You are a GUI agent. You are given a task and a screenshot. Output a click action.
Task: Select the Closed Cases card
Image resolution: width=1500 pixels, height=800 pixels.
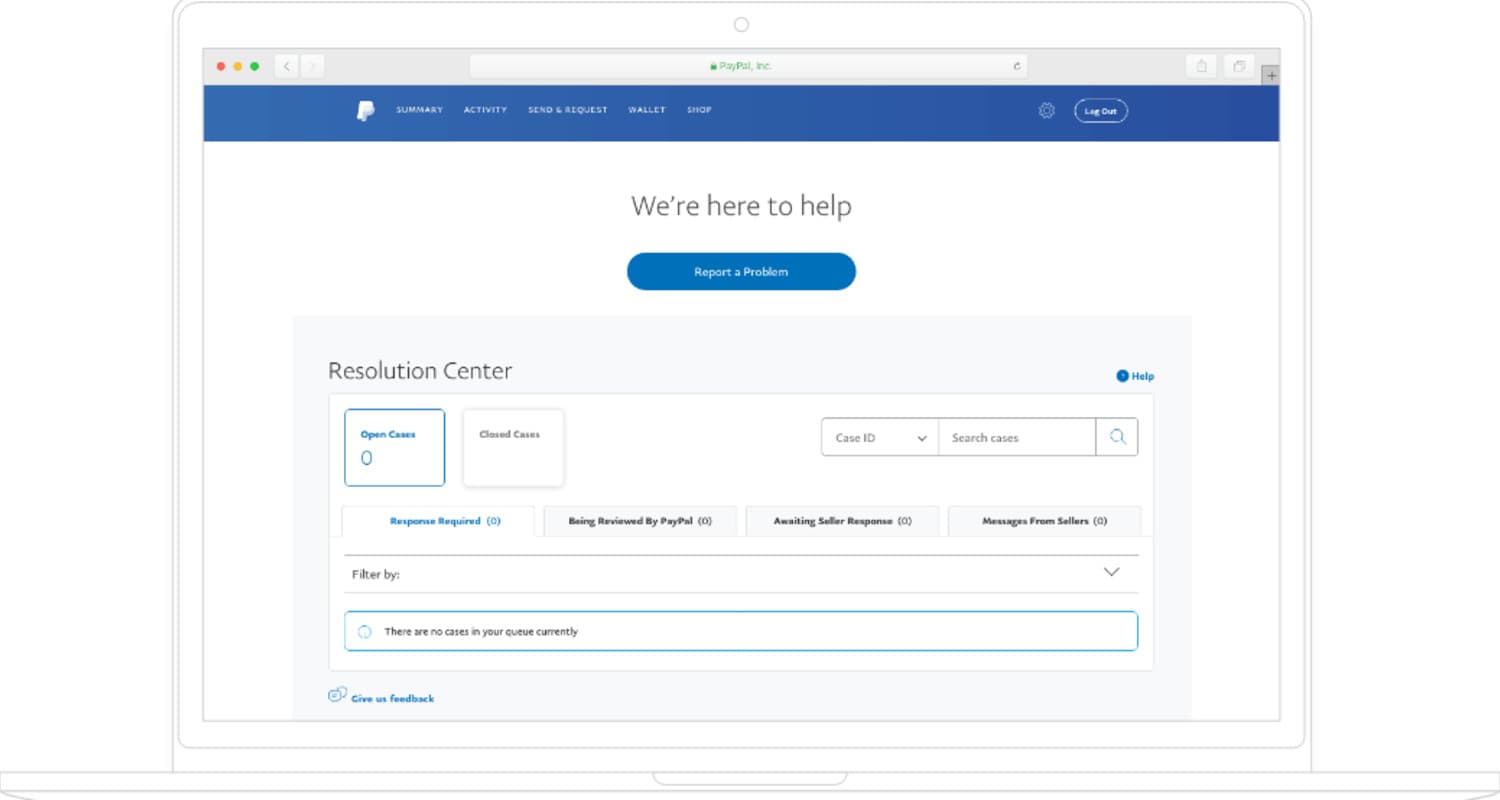(513, 447)
